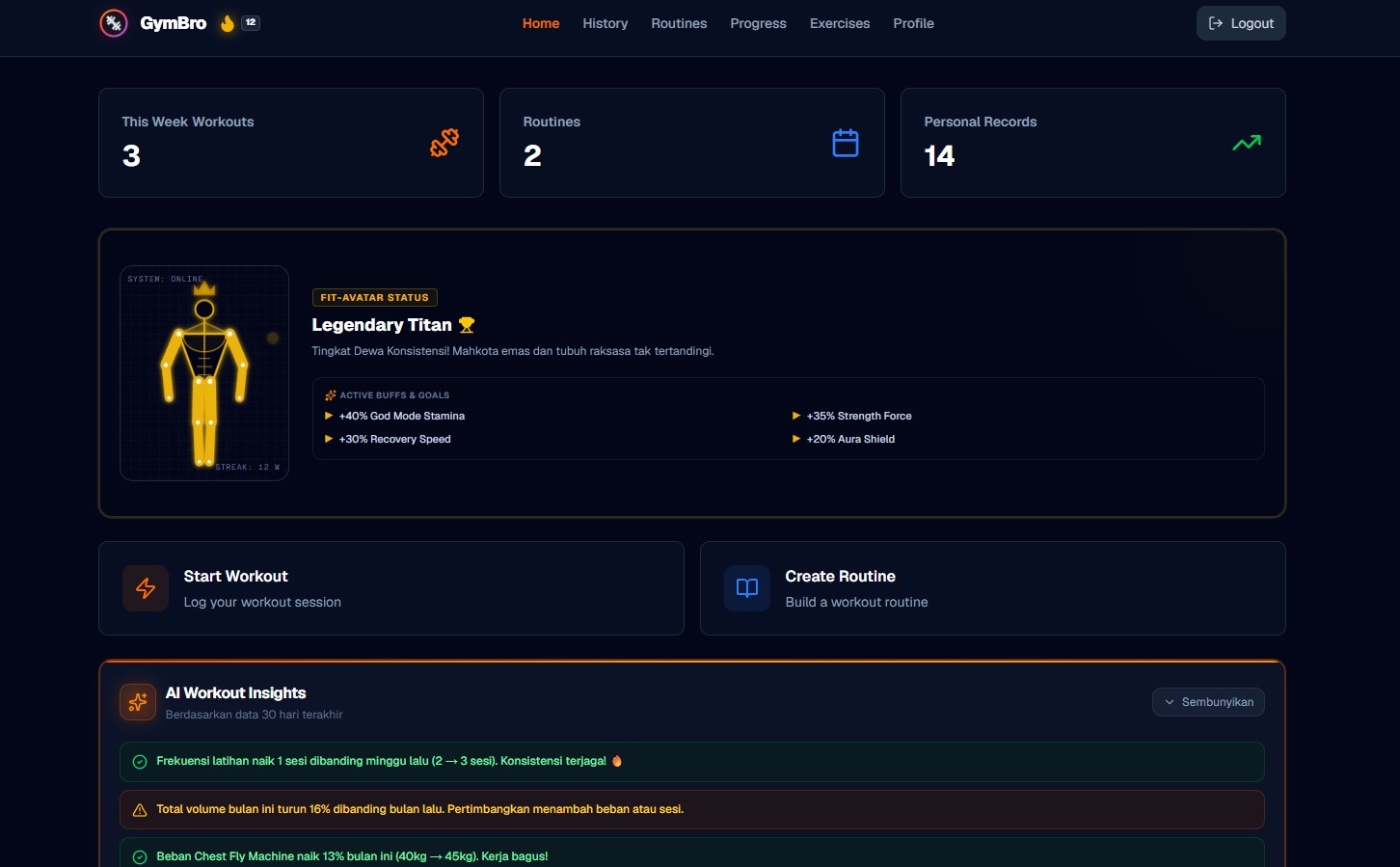1400x867 pixels.
Task: Click the golden Fit-Avatar figure thumbnail
Action: coord(204,373)
